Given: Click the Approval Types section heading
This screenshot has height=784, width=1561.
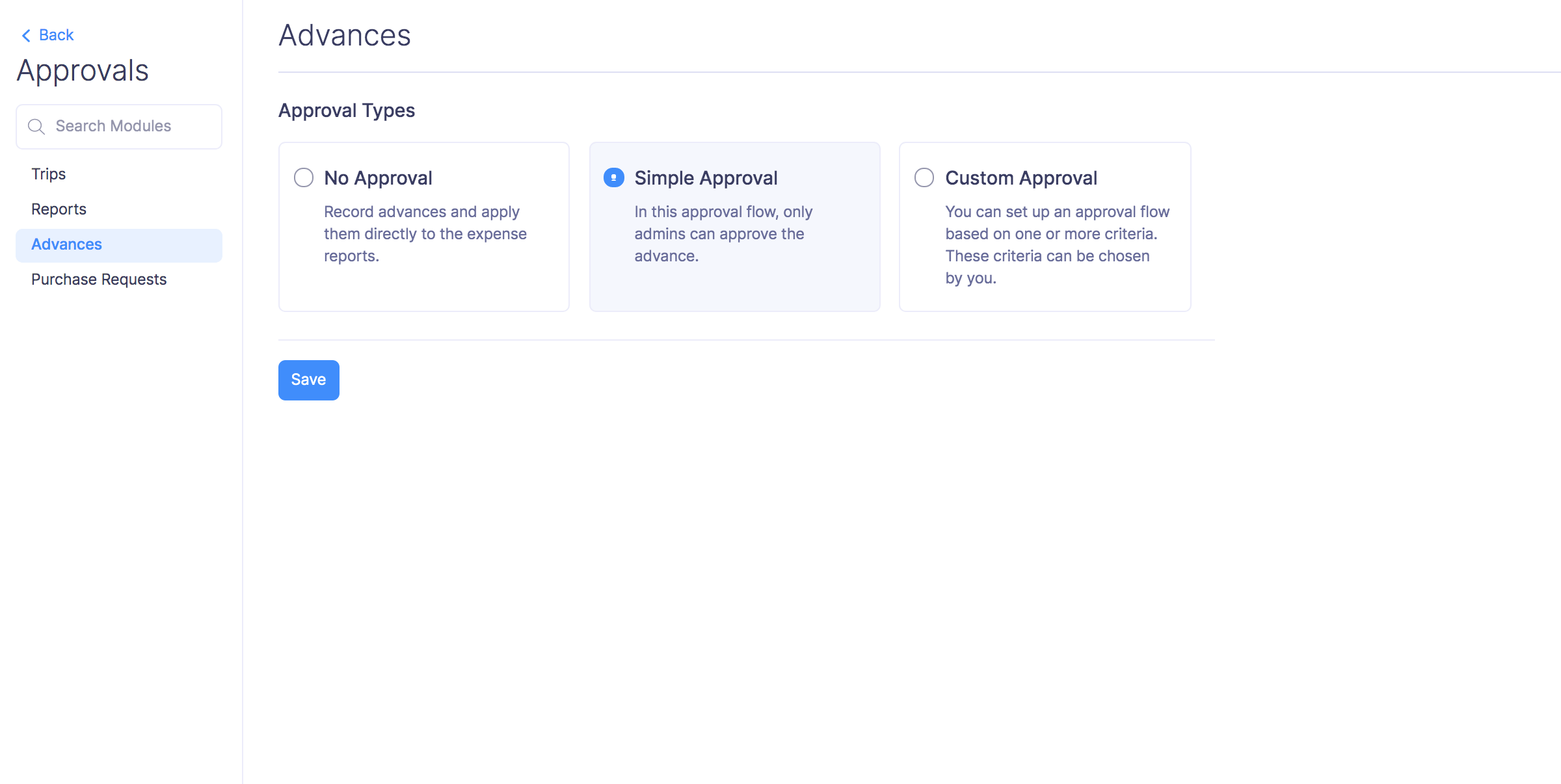Looking at the screenshot, I should coord(347,111).
